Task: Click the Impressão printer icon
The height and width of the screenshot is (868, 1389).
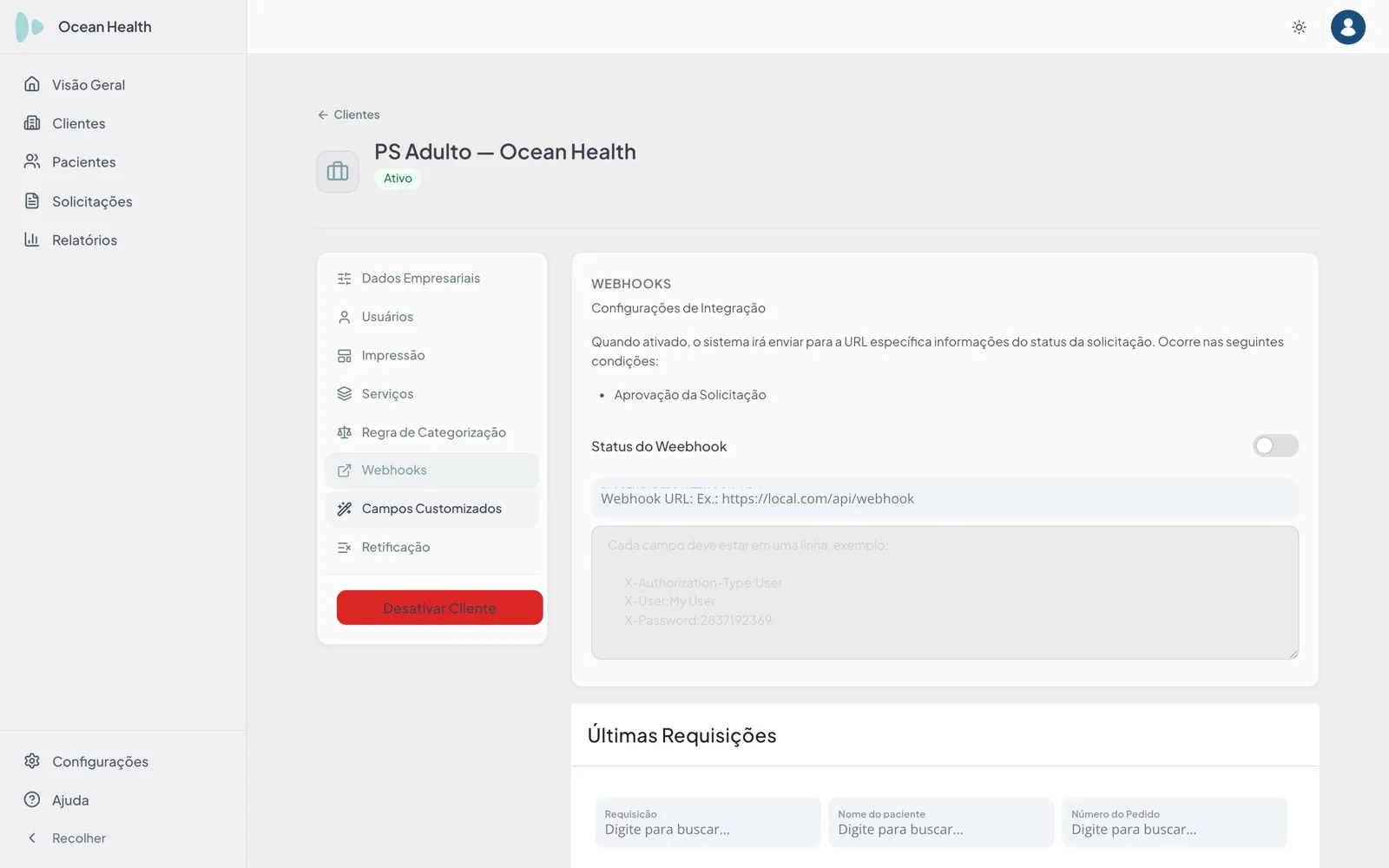Action: [x=345, y=356]
